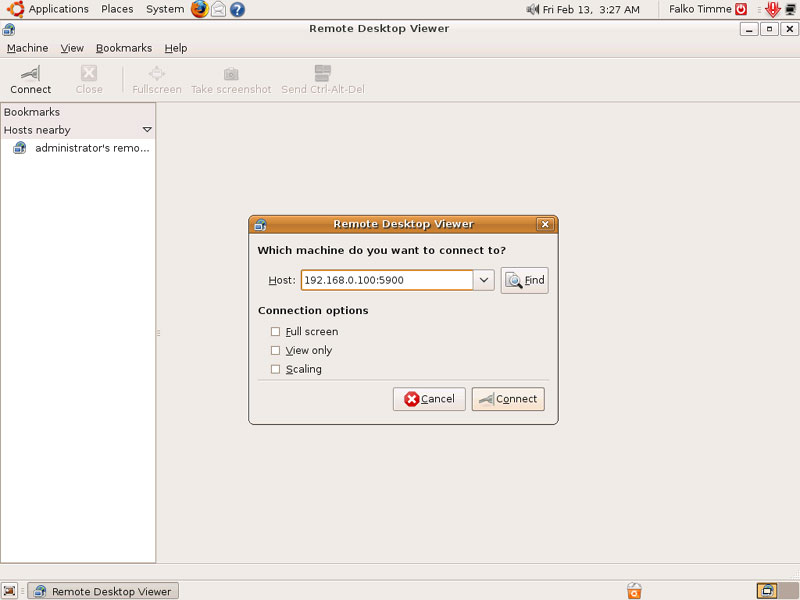The image size is (800, 600).
Task: Open the System menu
Action: 165,9
